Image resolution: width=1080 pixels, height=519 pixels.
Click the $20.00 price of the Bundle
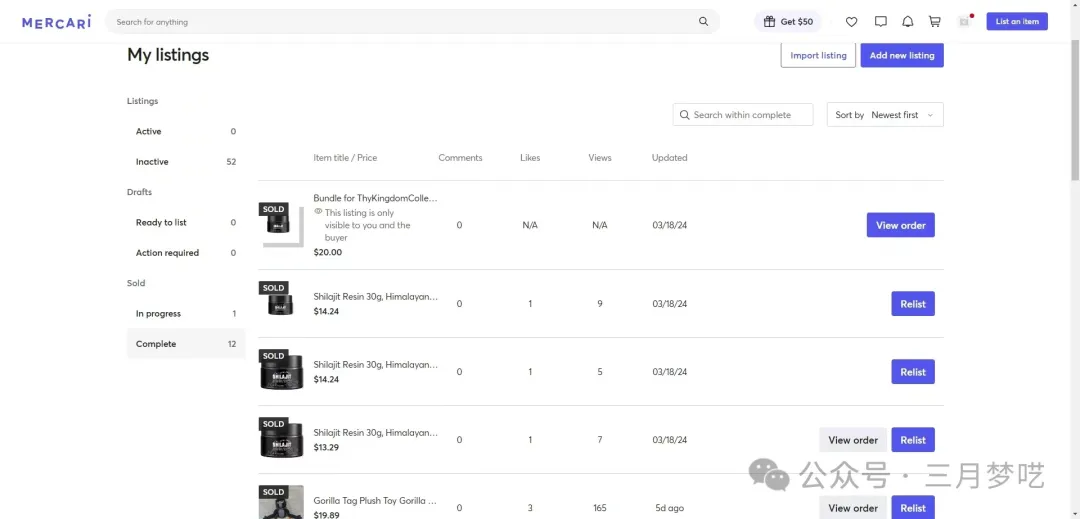point(328,253)
